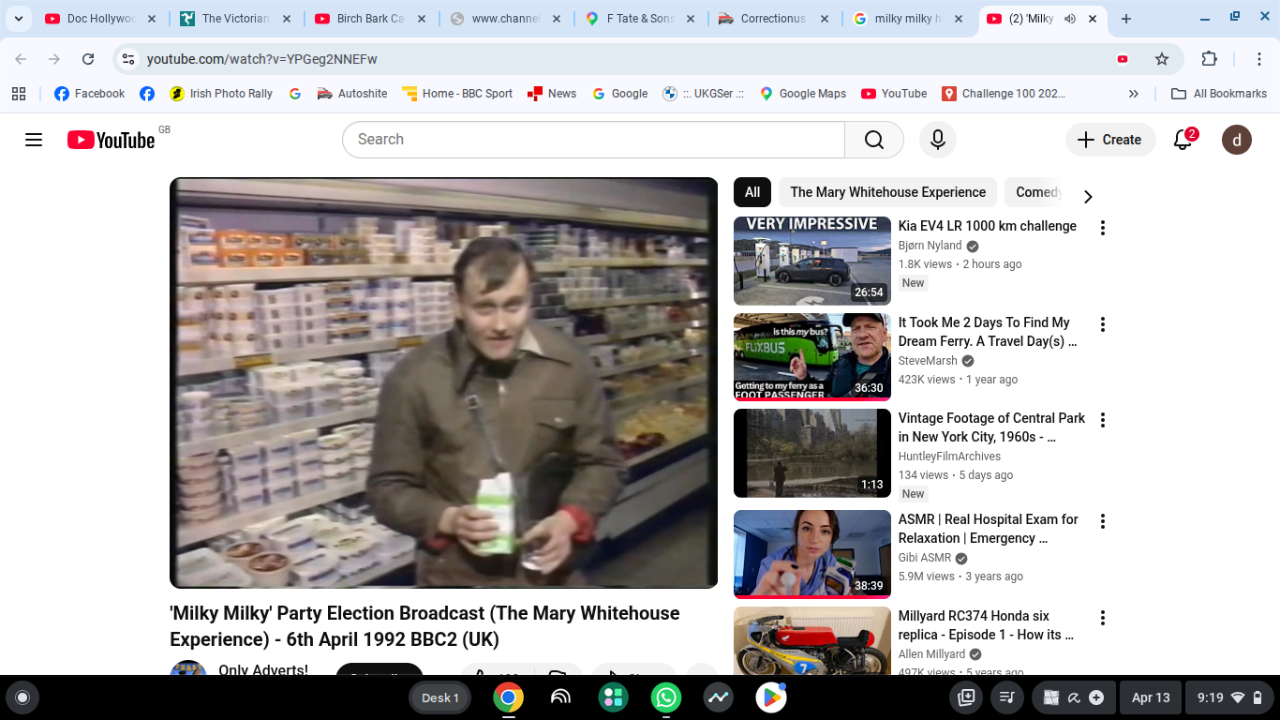The height and width of the screenshot is (720, 1280).
Task: Open the Chrome extensions puzzle icon
Action: 1209,59
